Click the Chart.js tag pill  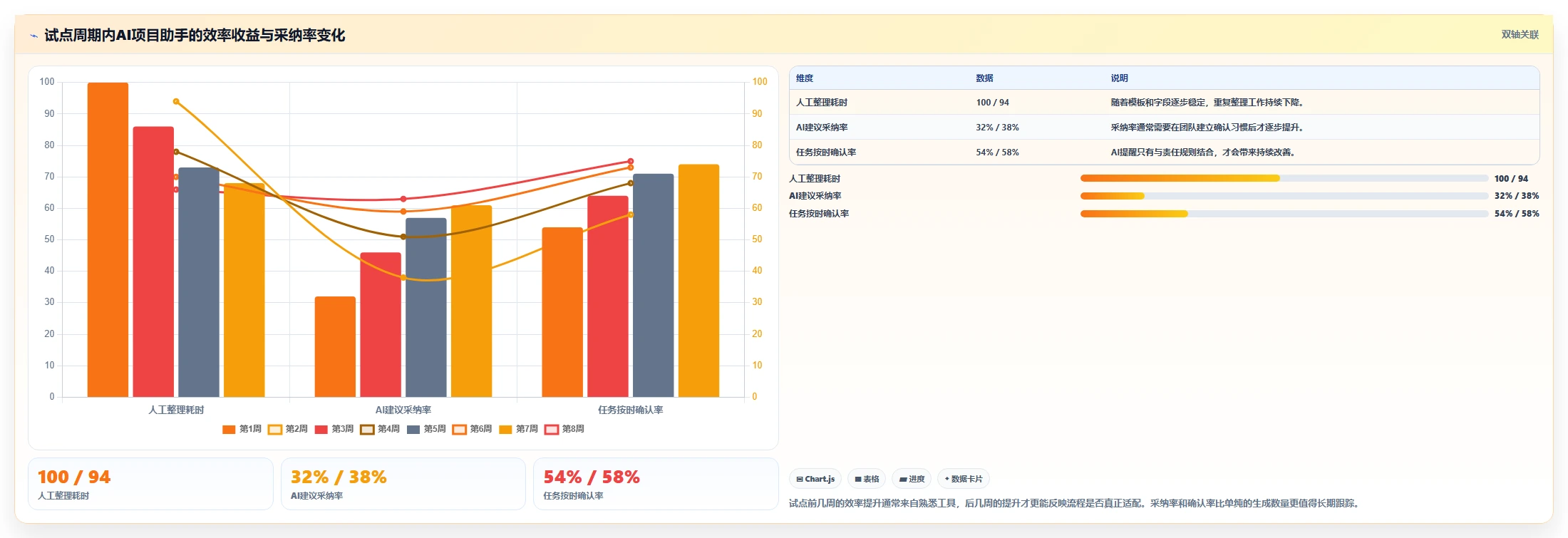coord(815,479)
